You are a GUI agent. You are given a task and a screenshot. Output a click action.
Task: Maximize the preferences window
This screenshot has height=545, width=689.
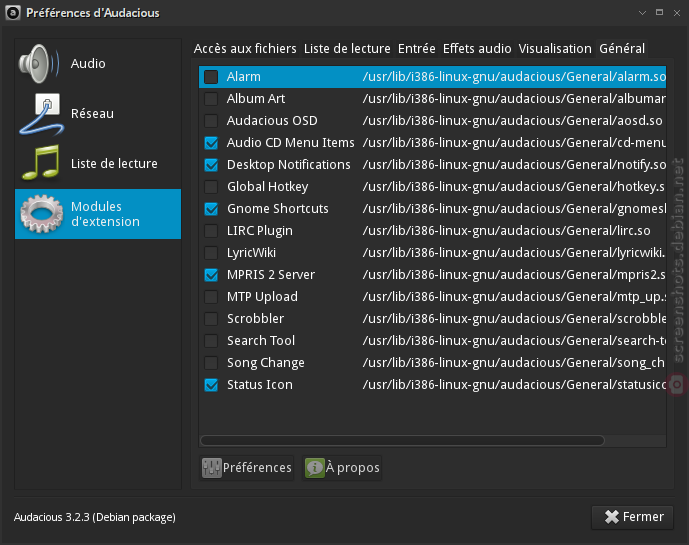click(659, 13)
